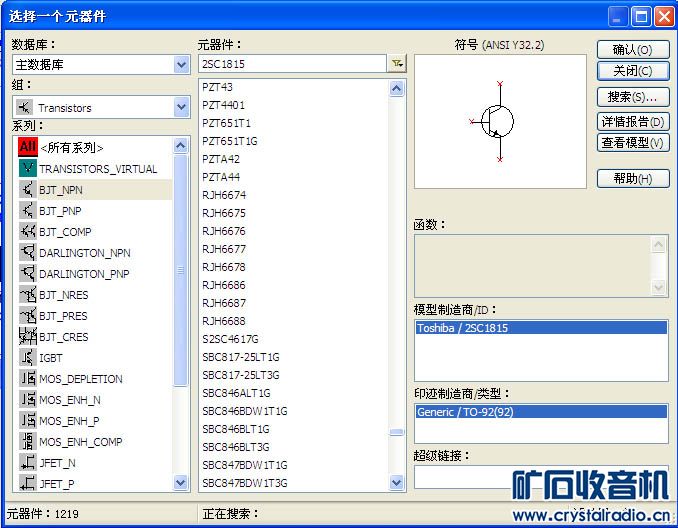Click the BJT_CRES family icon
The width and height of the screenshot is (678, 528).
click(28, 336)
